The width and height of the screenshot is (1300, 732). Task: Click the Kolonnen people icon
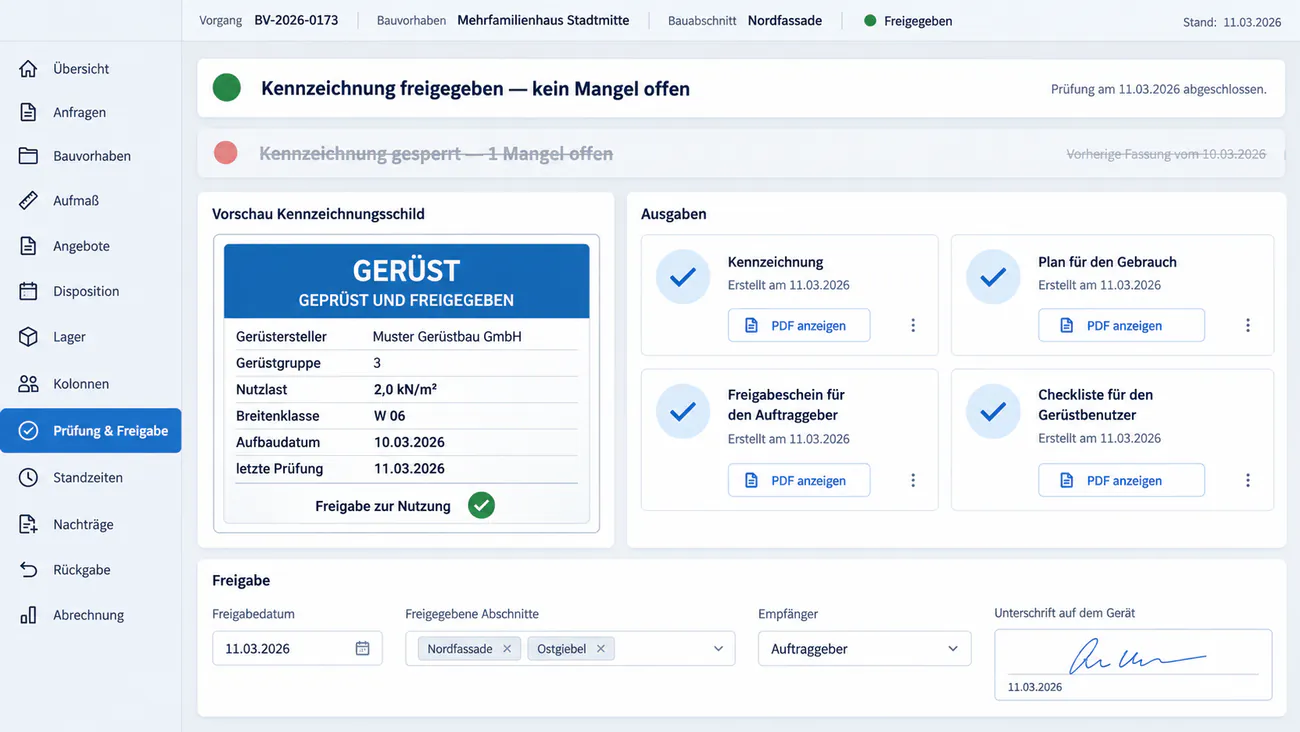pos(28,384)
